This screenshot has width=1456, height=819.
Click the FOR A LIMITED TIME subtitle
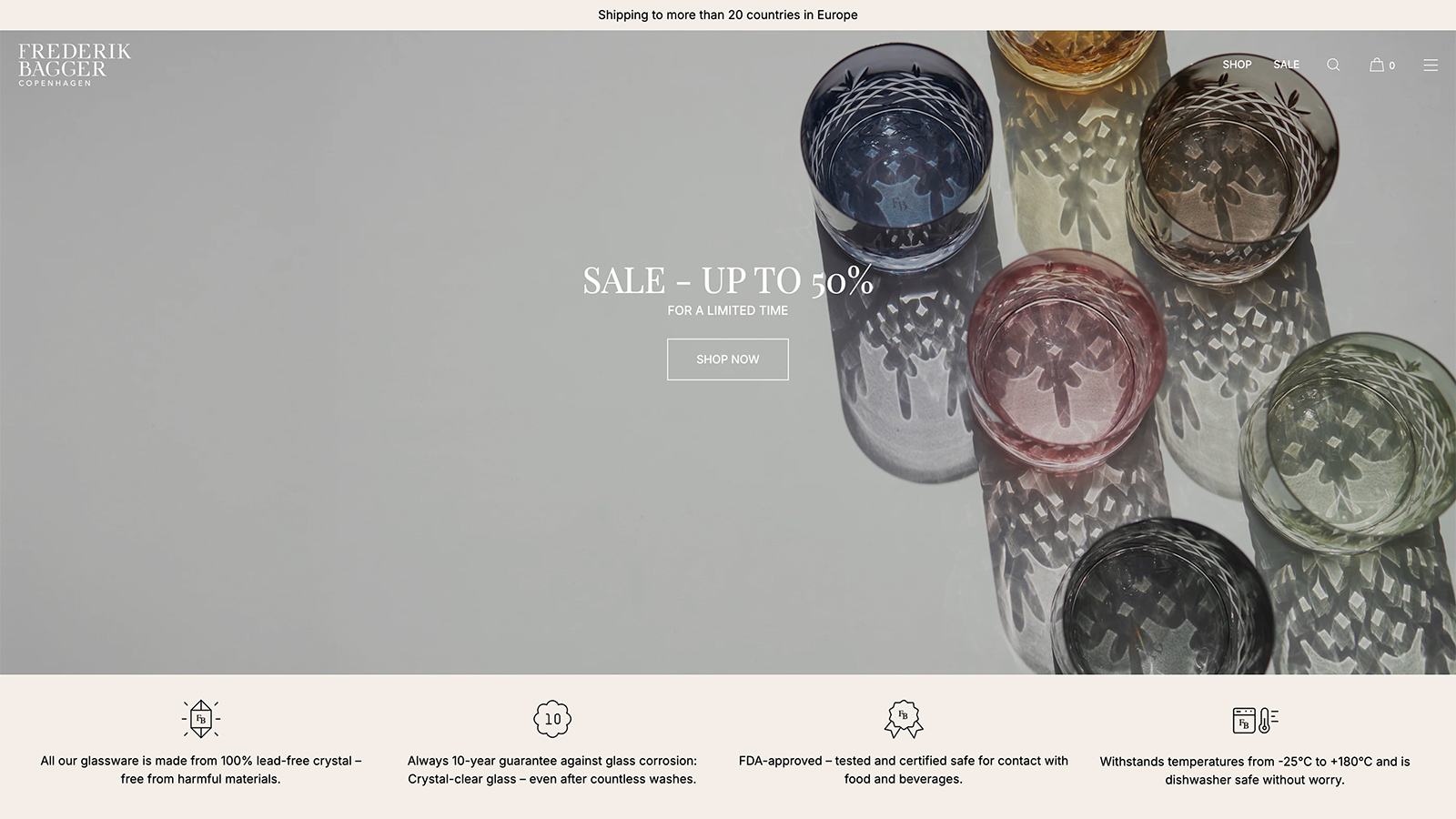coord(728,310)
